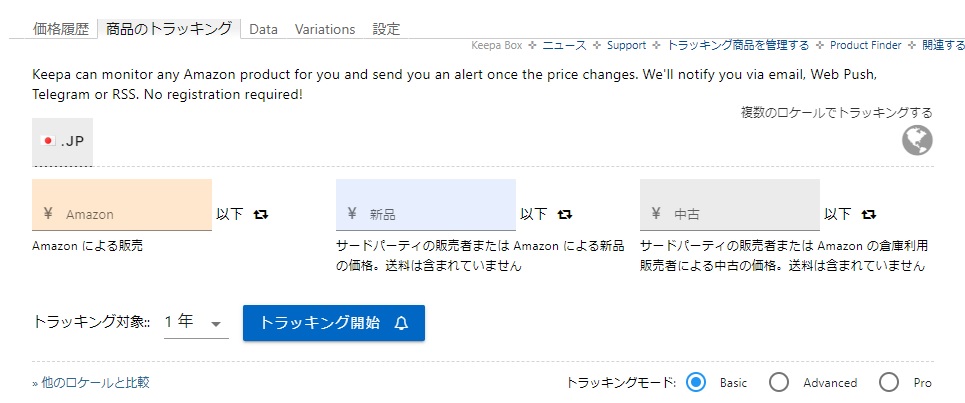Click the Amazon price input field
The height and width of the screenshot is (403, 965).
point(122,205)
